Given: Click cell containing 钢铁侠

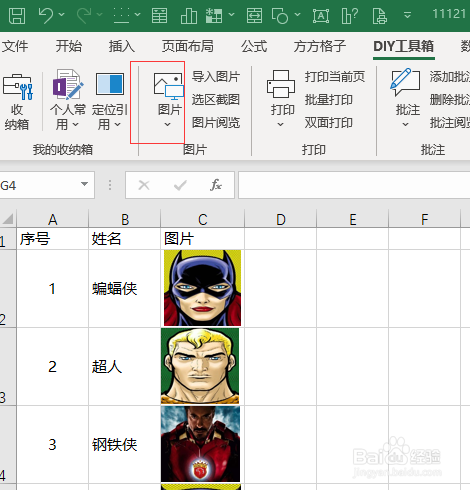Looking at the screenshot, I should pyautogui.click(x=125, y=444).
